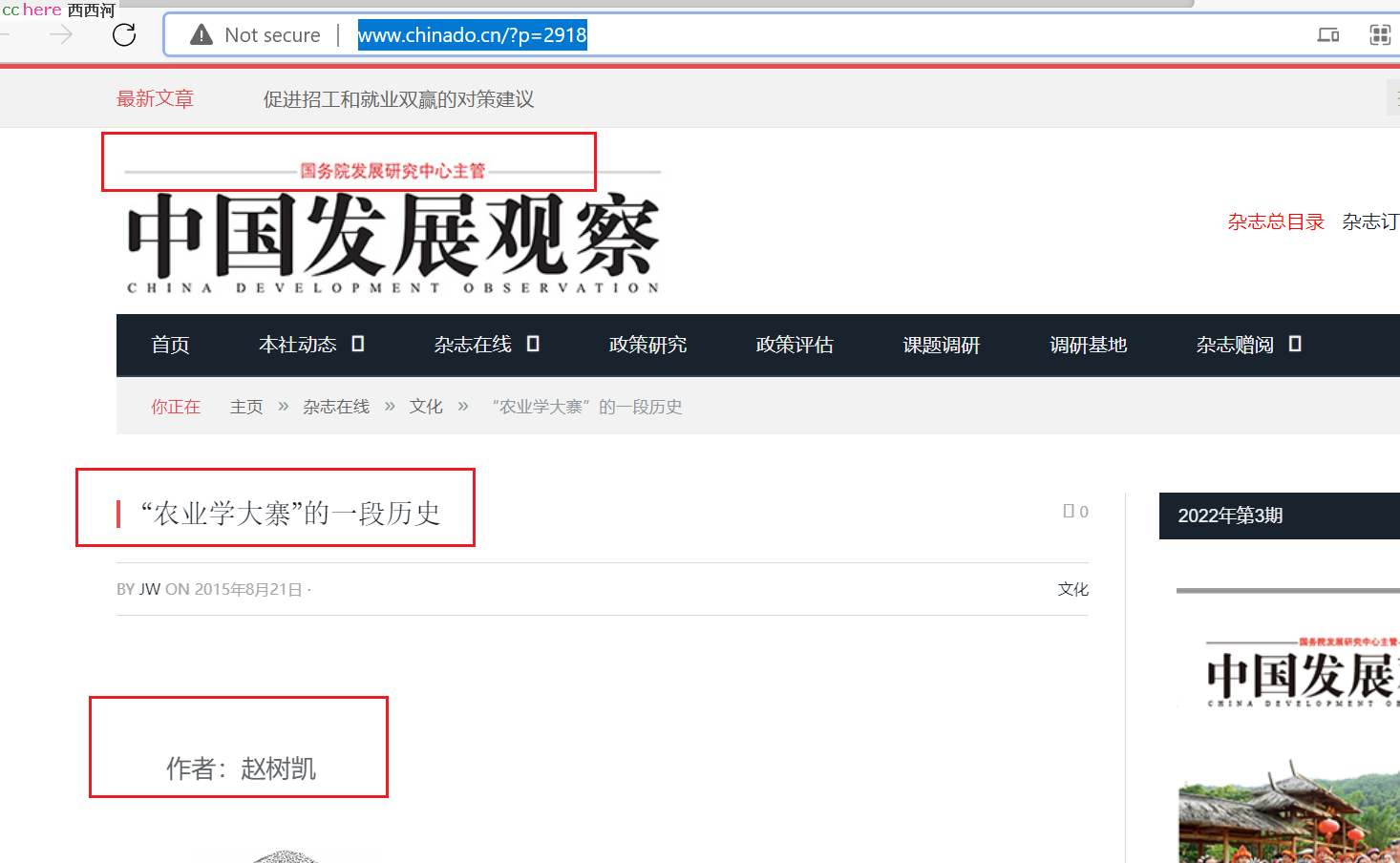The image size is (1400, 863).
Task: Click the breadcrumb text "农业学大寨"的一段历史
Action: 586,407
